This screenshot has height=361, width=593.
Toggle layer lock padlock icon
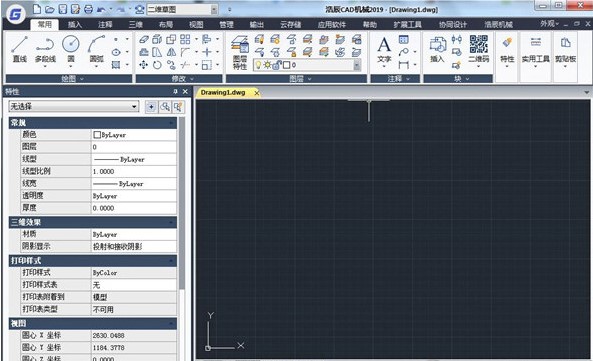(x=276, y=65)
